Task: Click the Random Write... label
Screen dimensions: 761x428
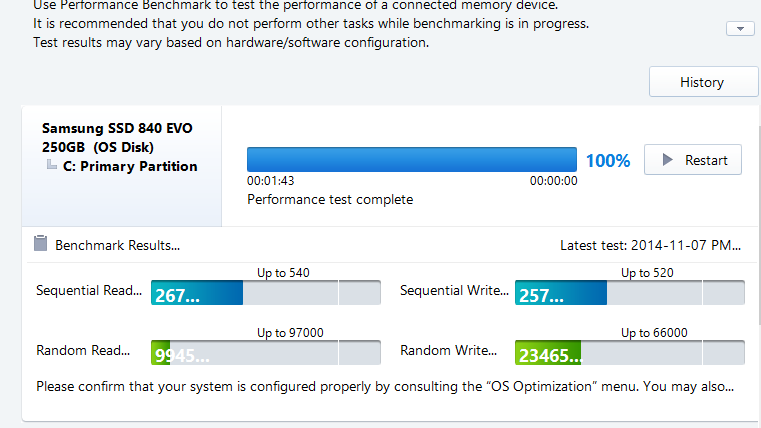Action: pos(448,350)
